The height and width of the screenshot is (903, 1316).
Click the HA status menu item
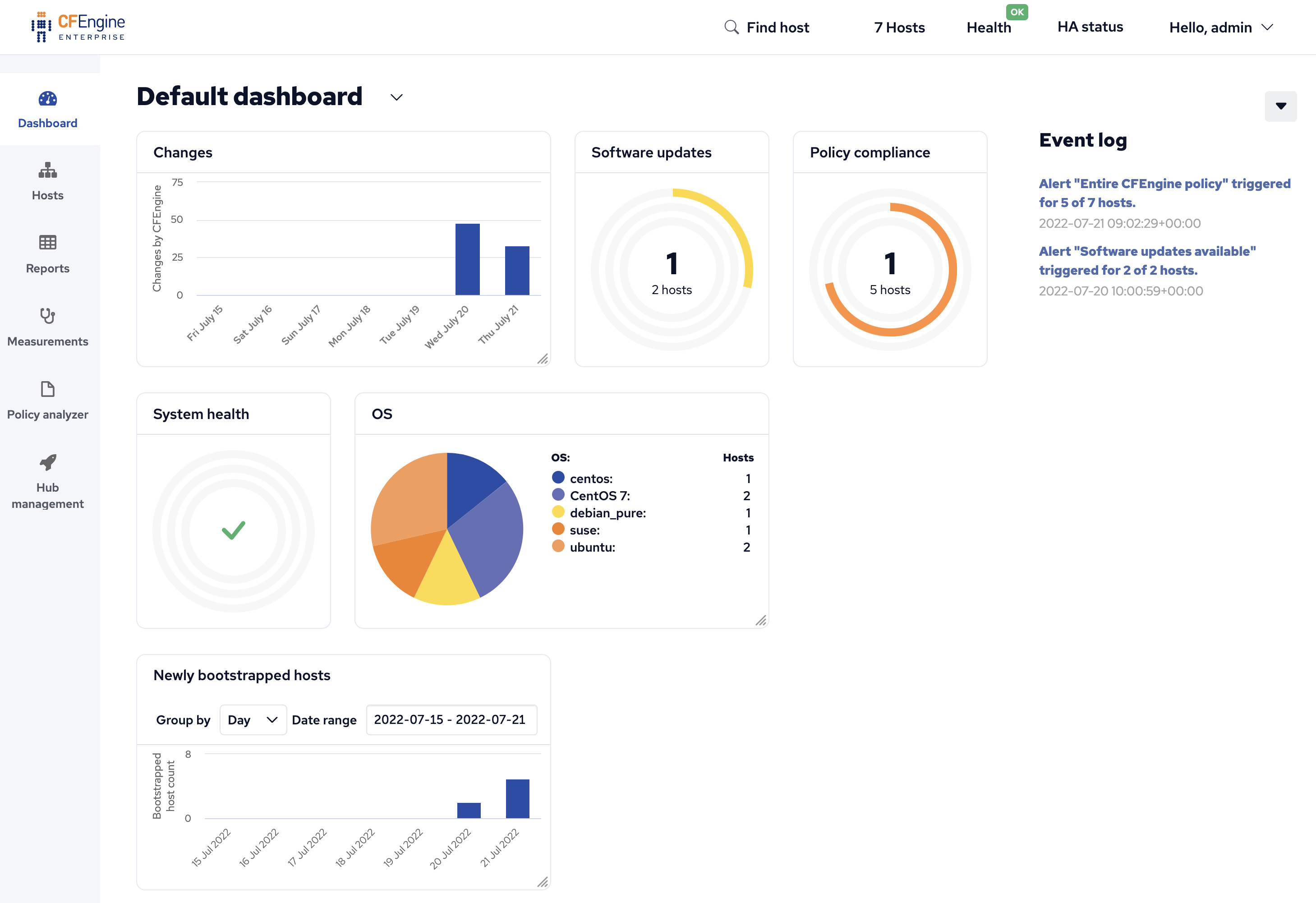(1090, 27)
